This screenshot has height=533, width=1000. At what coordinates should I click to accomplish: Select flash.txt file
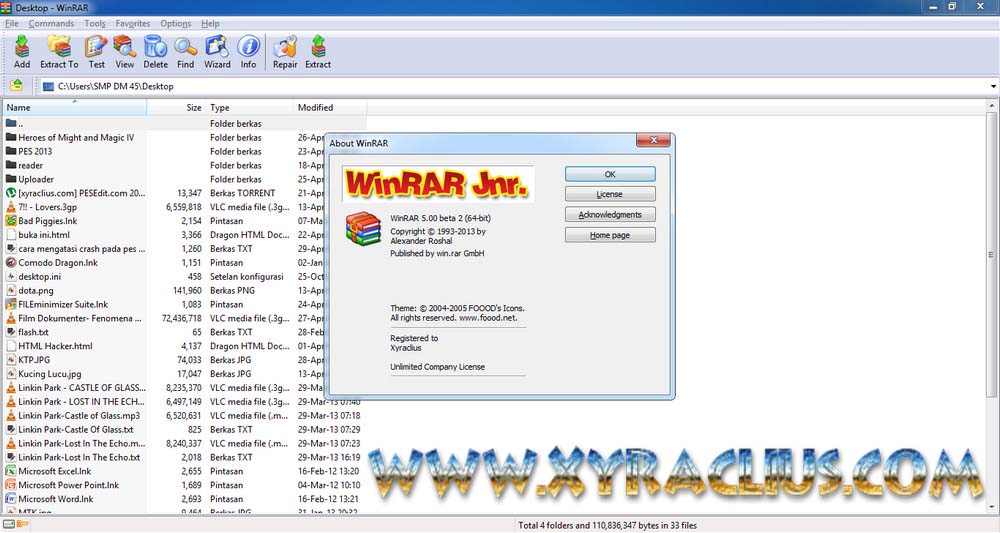pos(27,332)
